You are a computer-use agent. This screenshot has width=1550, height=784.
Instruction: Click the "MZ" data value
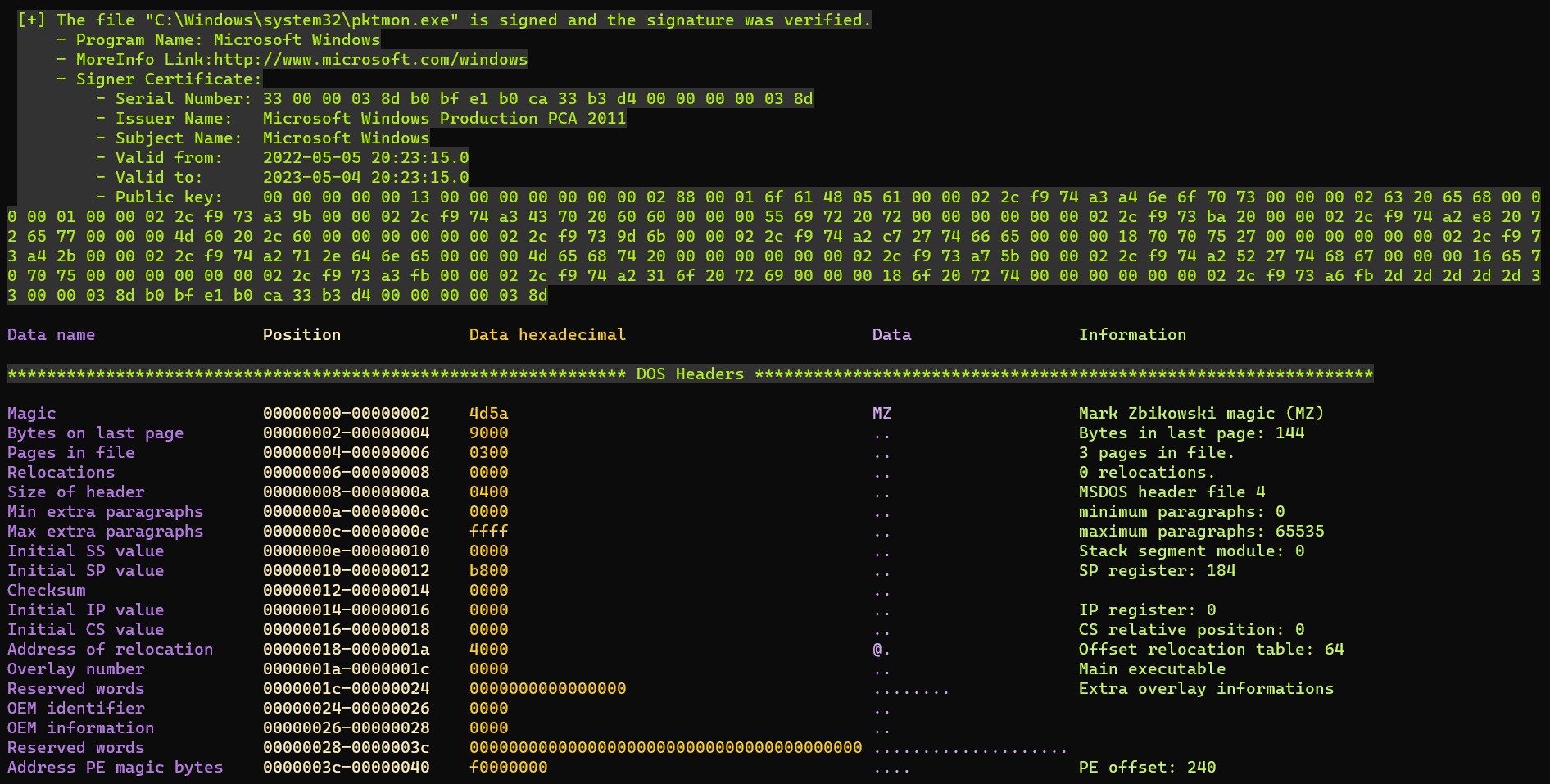click(882, 414)
